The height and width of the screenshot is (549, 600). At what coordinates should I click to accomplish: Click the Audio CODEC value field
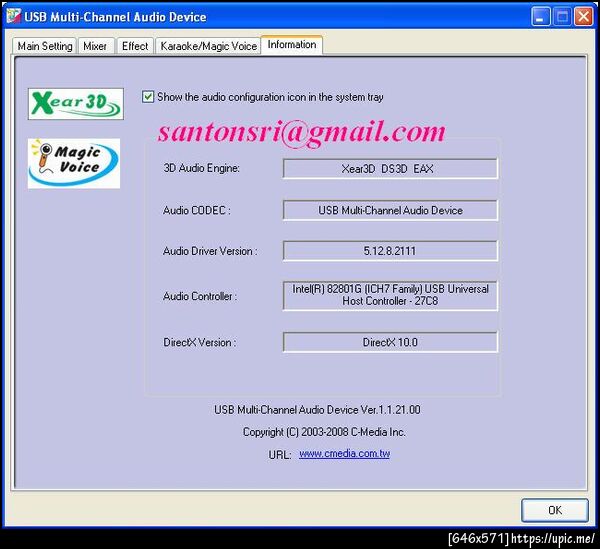coord(390,210)
